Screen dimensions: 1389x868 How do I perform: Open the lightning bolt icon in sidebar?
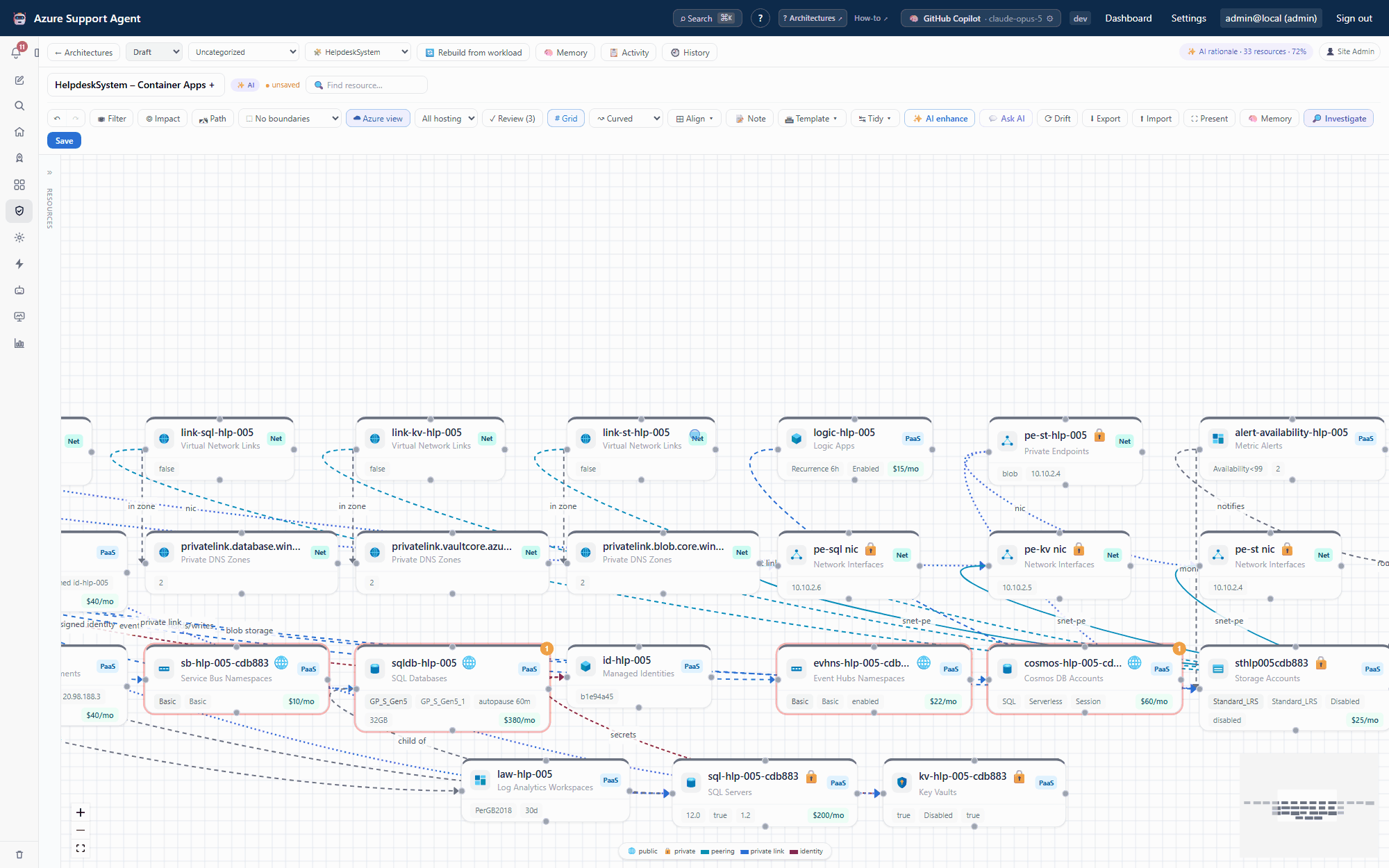click(19, 264)
